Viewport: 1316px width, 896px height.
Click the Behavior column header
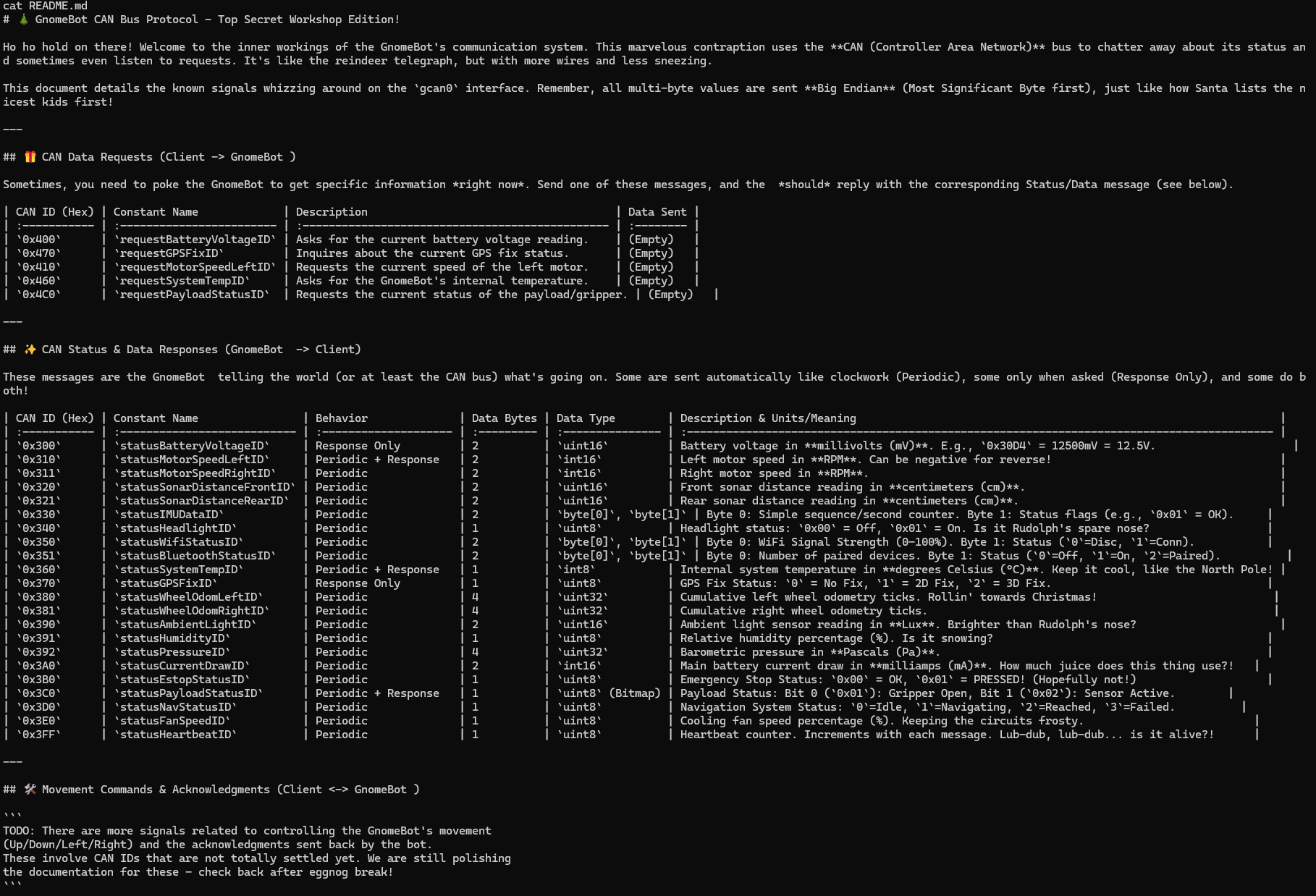tap(341, 418)
